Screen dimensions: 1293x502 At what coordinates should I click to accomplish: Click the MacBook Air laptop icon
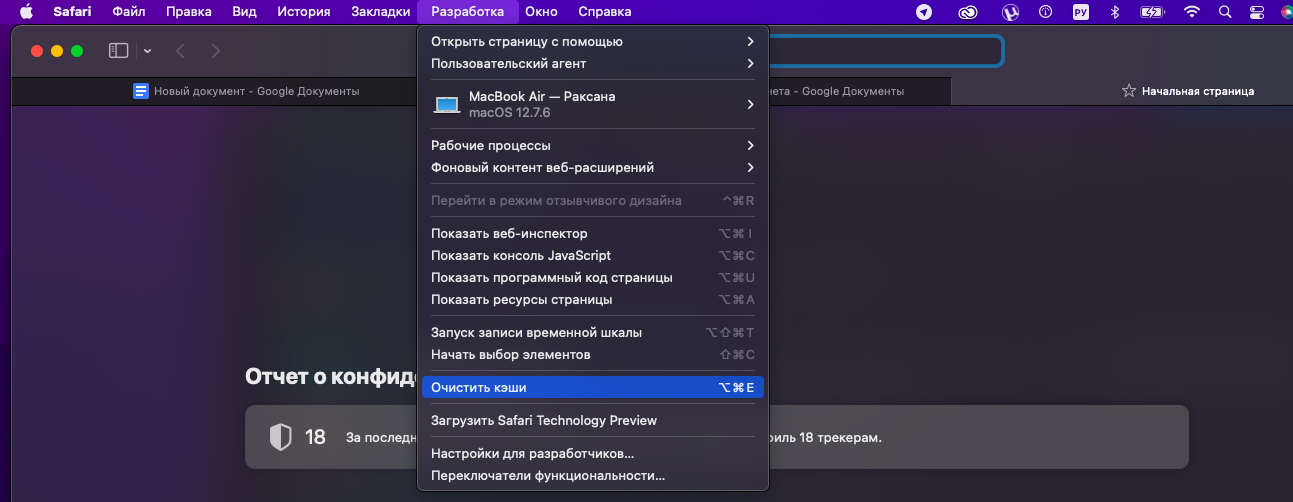coord(446,105)
